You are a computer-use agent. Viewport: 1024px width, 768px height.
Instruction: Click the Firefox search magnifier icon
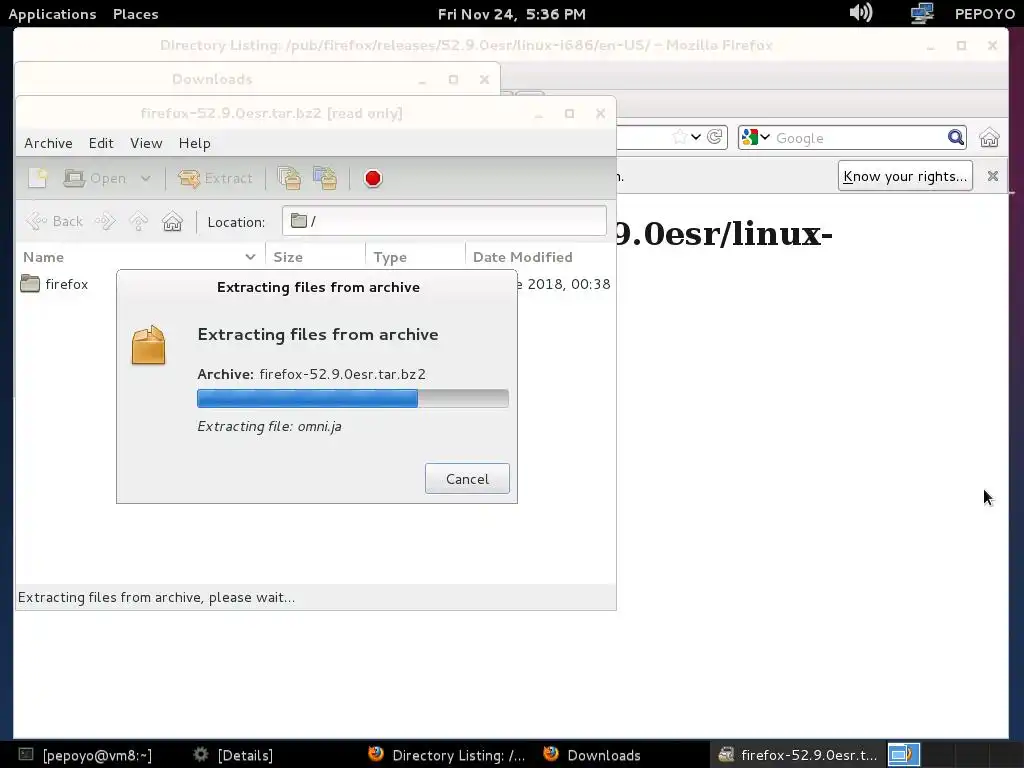[x=955, y=137]
